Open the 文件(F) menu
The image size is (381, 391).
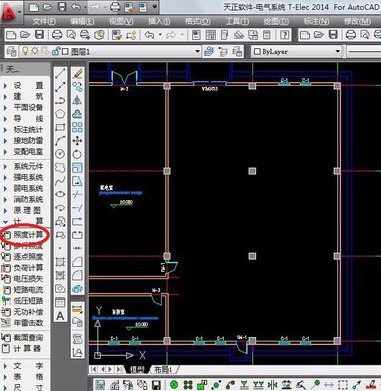[x=43, y=21]
